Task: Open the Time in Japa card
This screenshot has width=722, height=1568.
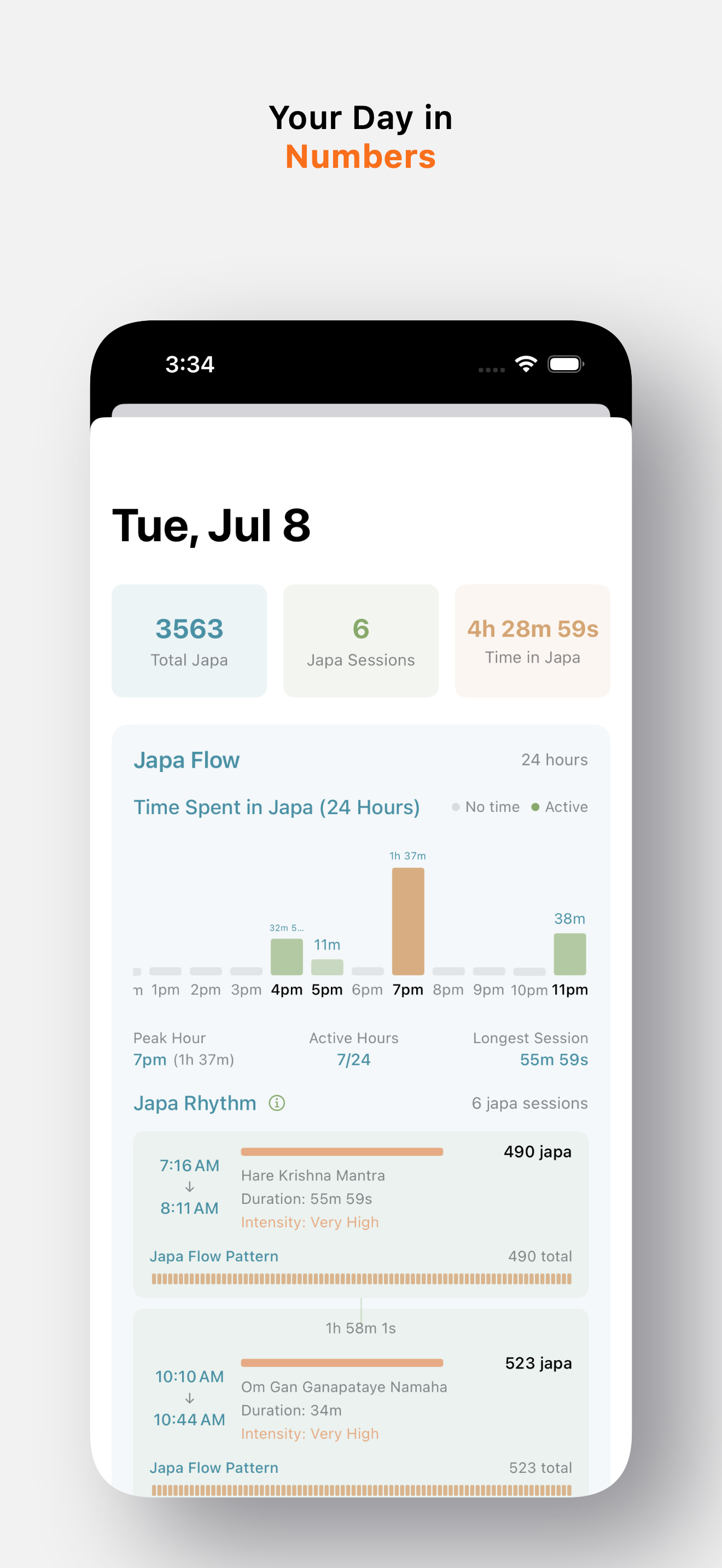Action: point(533,641)
